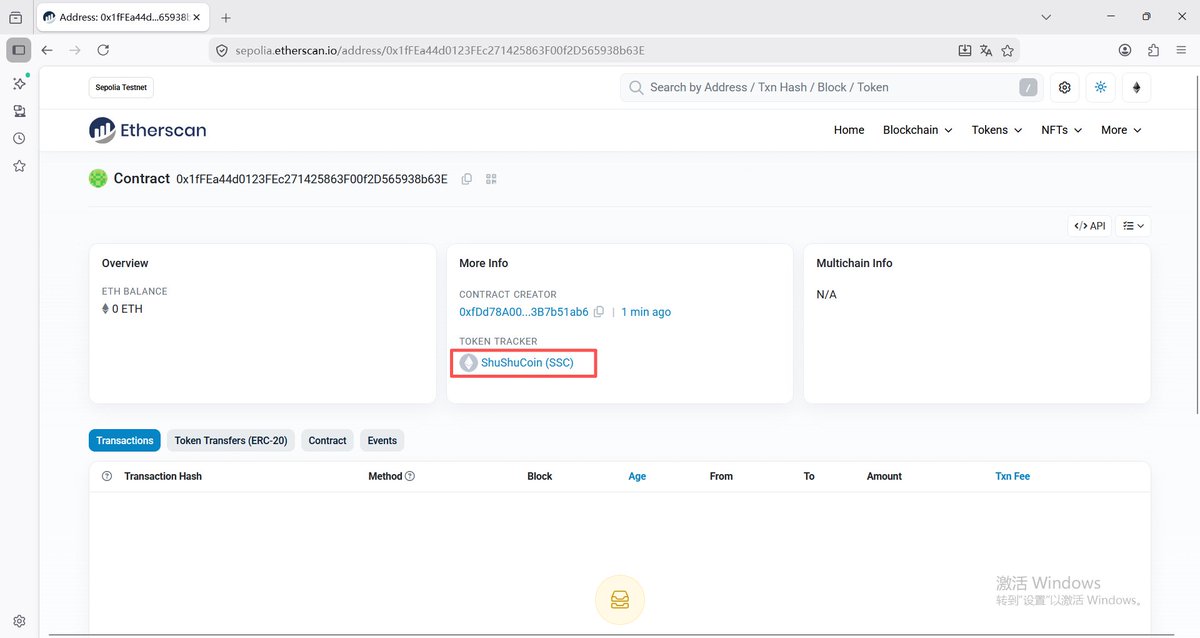Viewport: 1200px width, 638px height.
Task: Install site as app icon in address bar
Action: tap(965, 50)
